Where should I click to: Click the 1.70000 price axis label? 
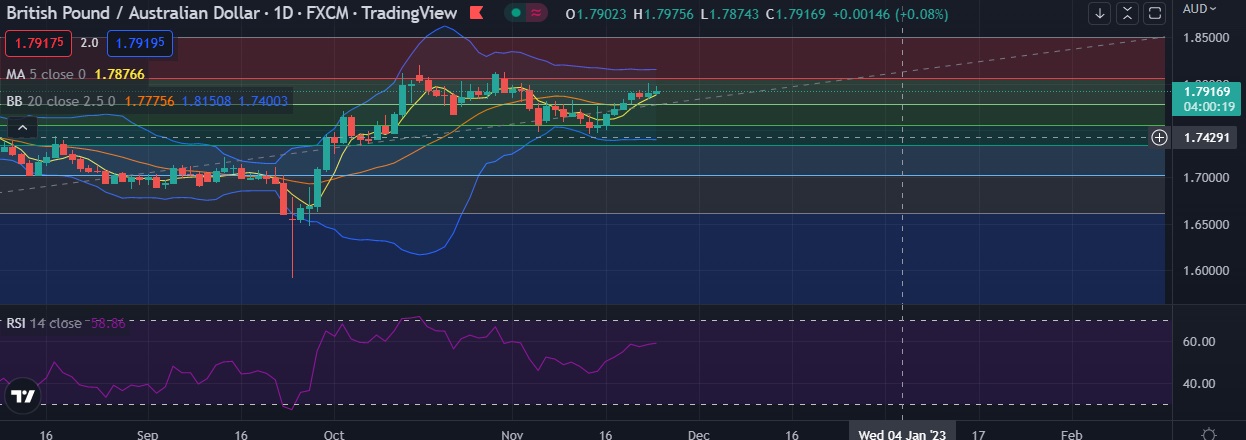(1207, 177)
